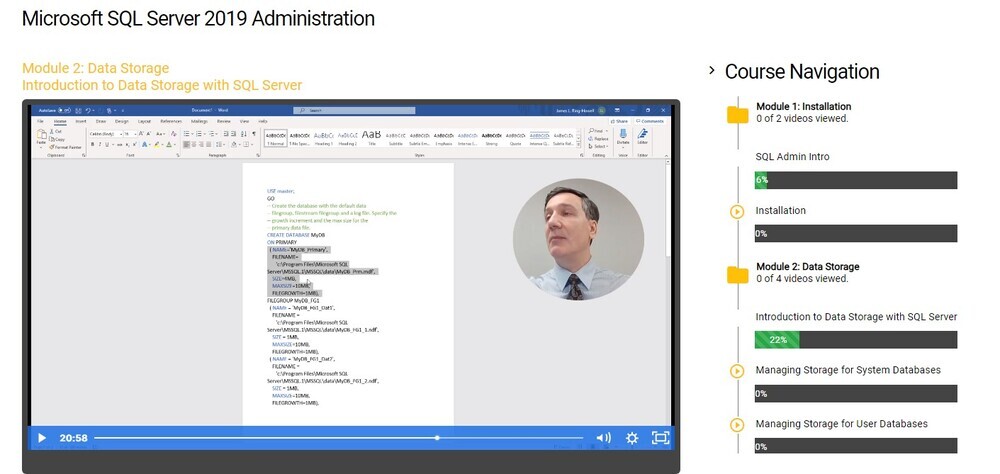The width and height of the screenshot is (1000, 474).
Task: Click the text highlight color button in Word
Action: pyautogui.click(x=157, y=144)
